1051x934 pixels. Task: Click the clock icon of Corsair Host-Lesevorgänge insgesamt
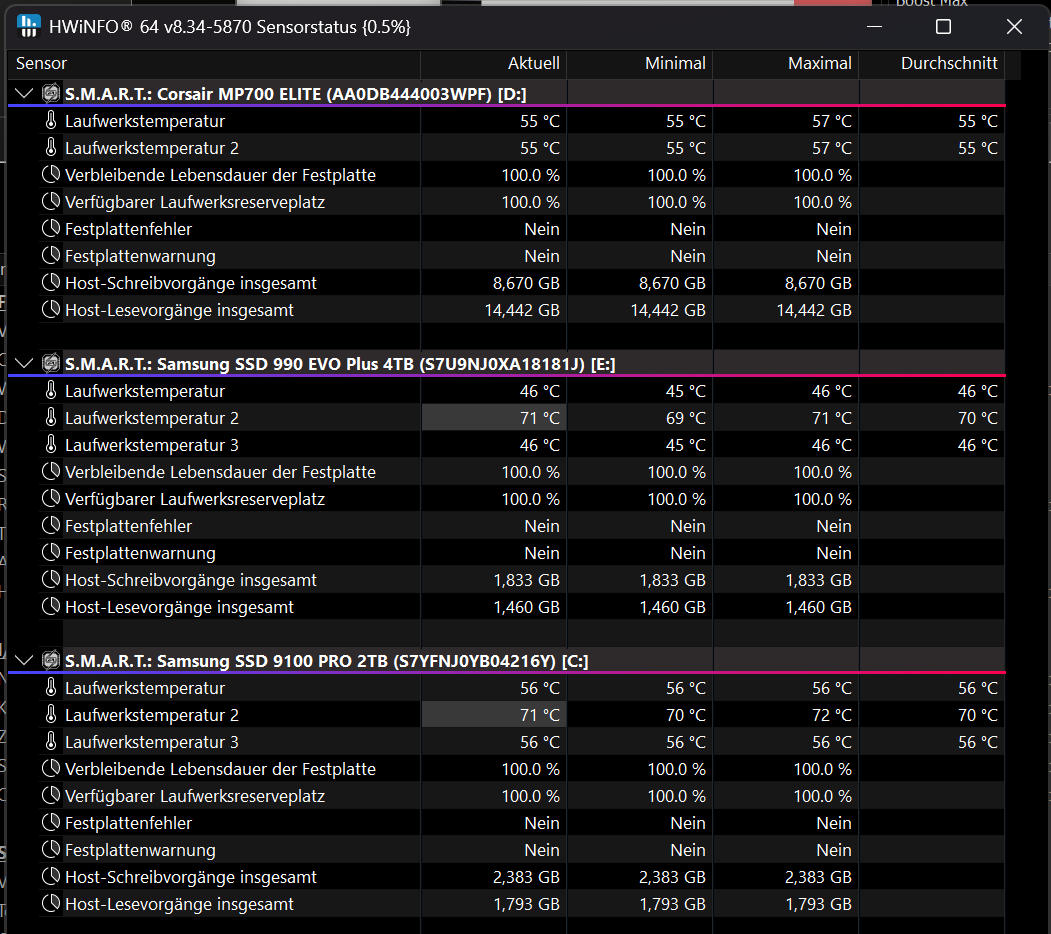click(51, 310)
